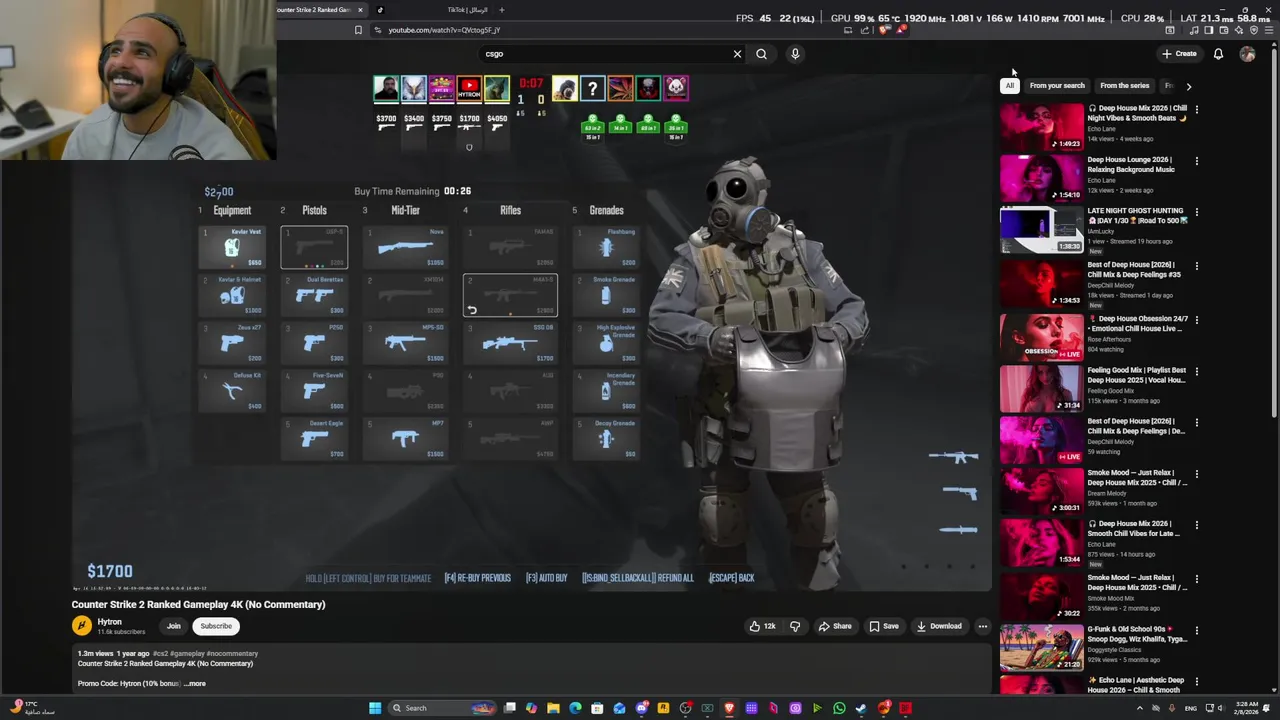Screen dimensions: 1280x720
Task: Open the YouTube account avatar menu
Action: tap(1247, 54)
